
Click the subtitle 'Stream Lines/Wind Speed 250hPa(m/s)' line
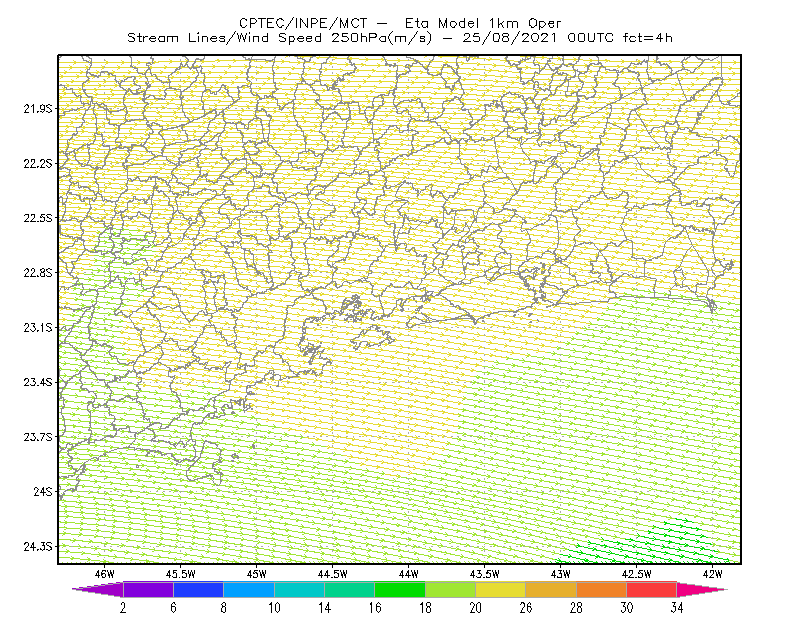pyautogui.click(x=279, y=38)
